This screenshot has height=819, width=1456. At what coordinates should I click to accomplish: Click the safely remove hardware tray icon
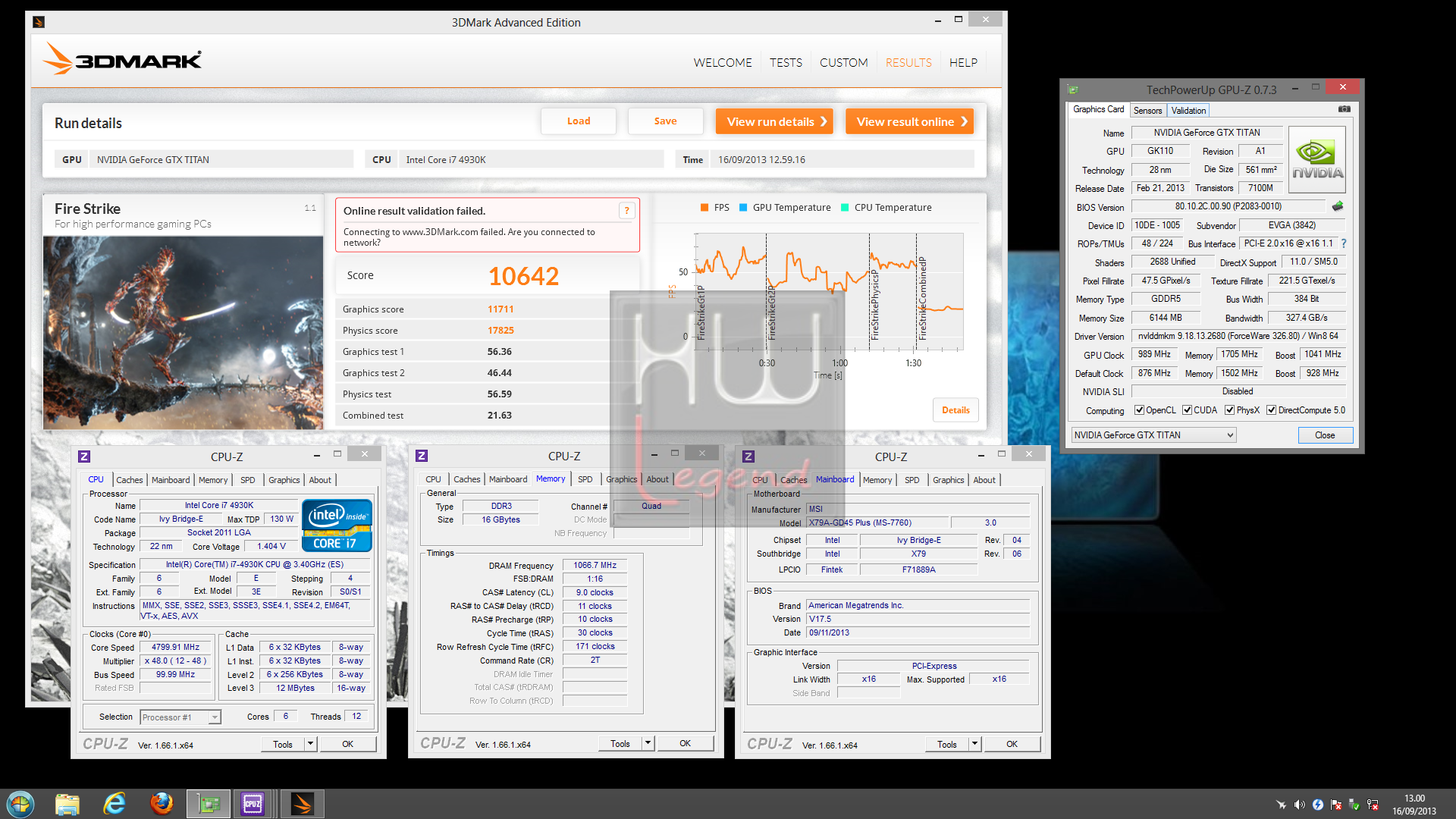tap(1354, 805)
